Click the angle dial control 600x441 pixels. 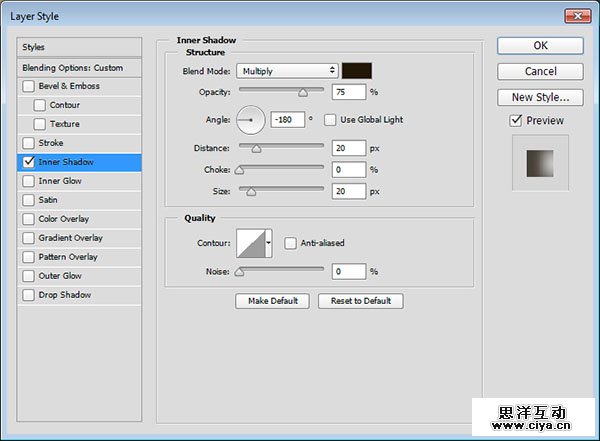[251, 120]
